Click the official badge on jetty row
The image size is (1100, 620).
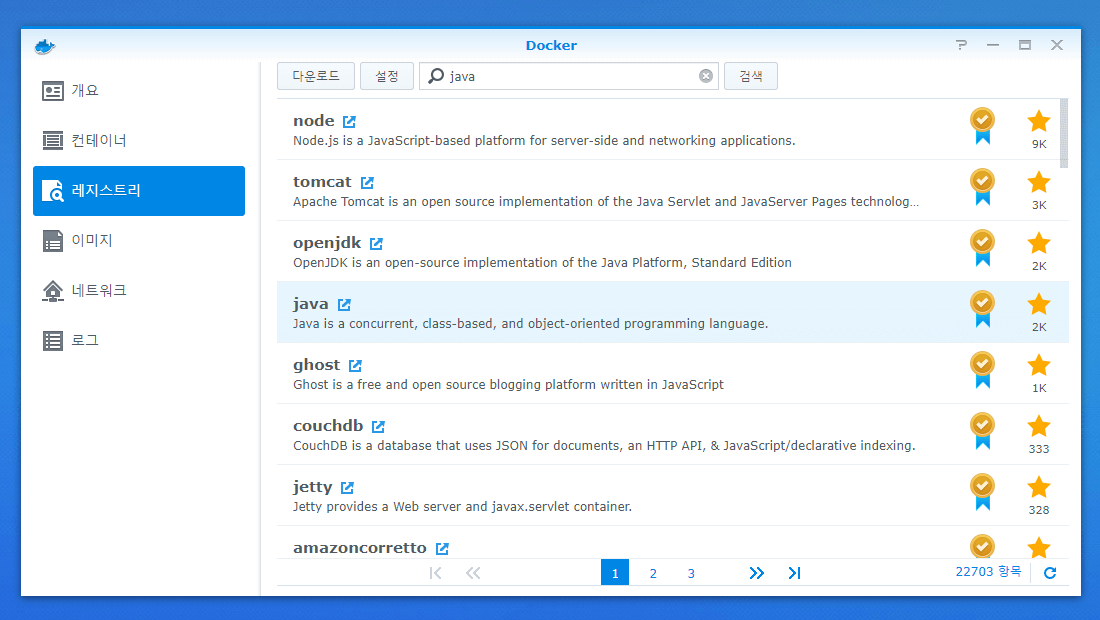(982, 492)
